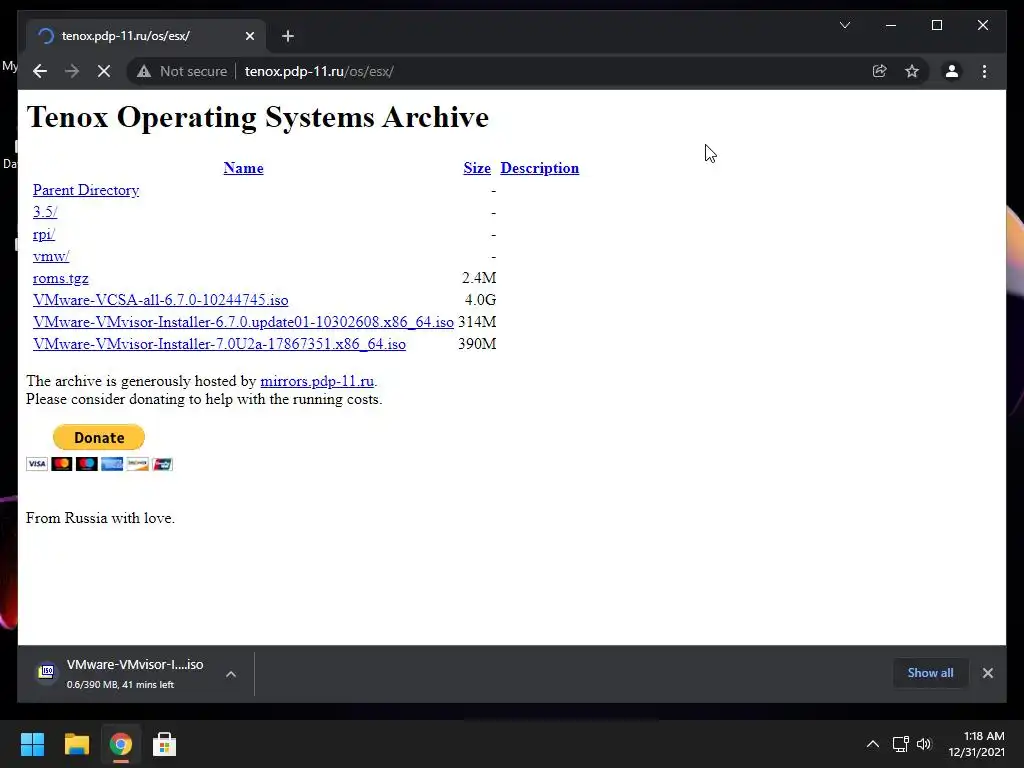Click the Tenox Operating Systems Archive heading

coord(257,118)
